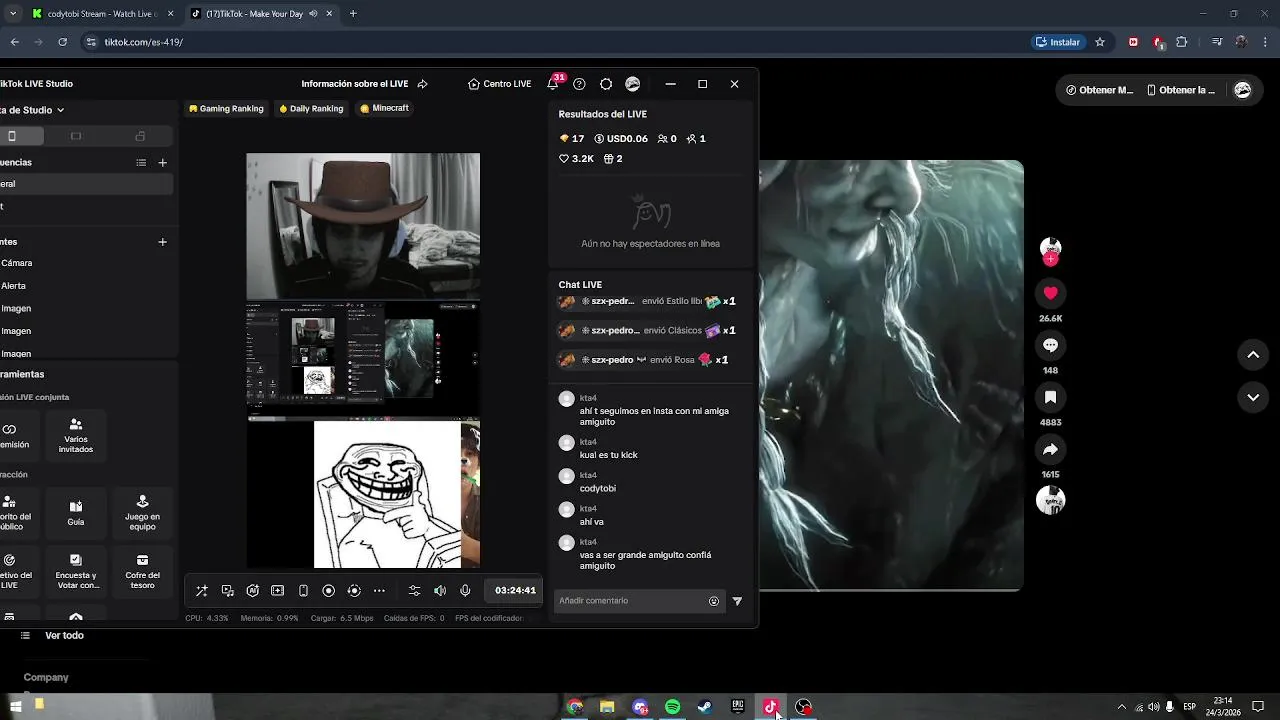
Task: Open the Guía tool
Action: click(x=76, y=513)
